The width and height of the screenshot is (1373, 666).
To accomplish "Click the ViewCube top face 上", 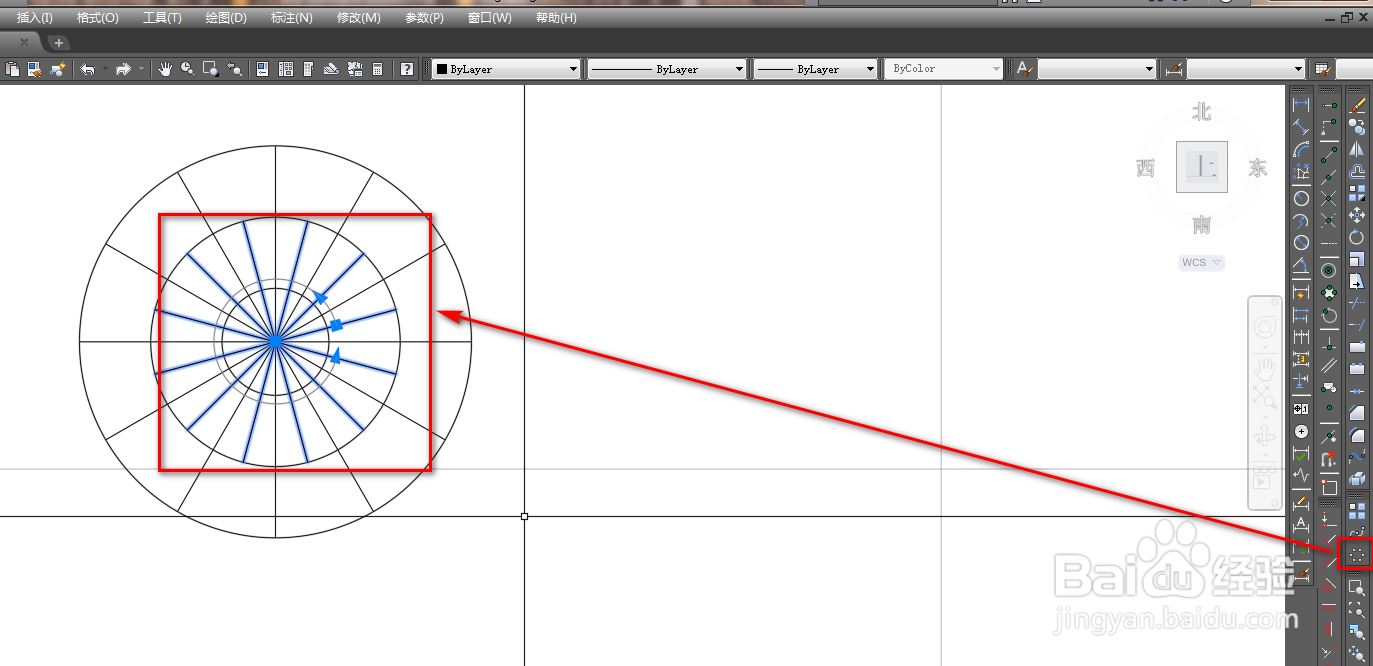I will pos(1202,167).
